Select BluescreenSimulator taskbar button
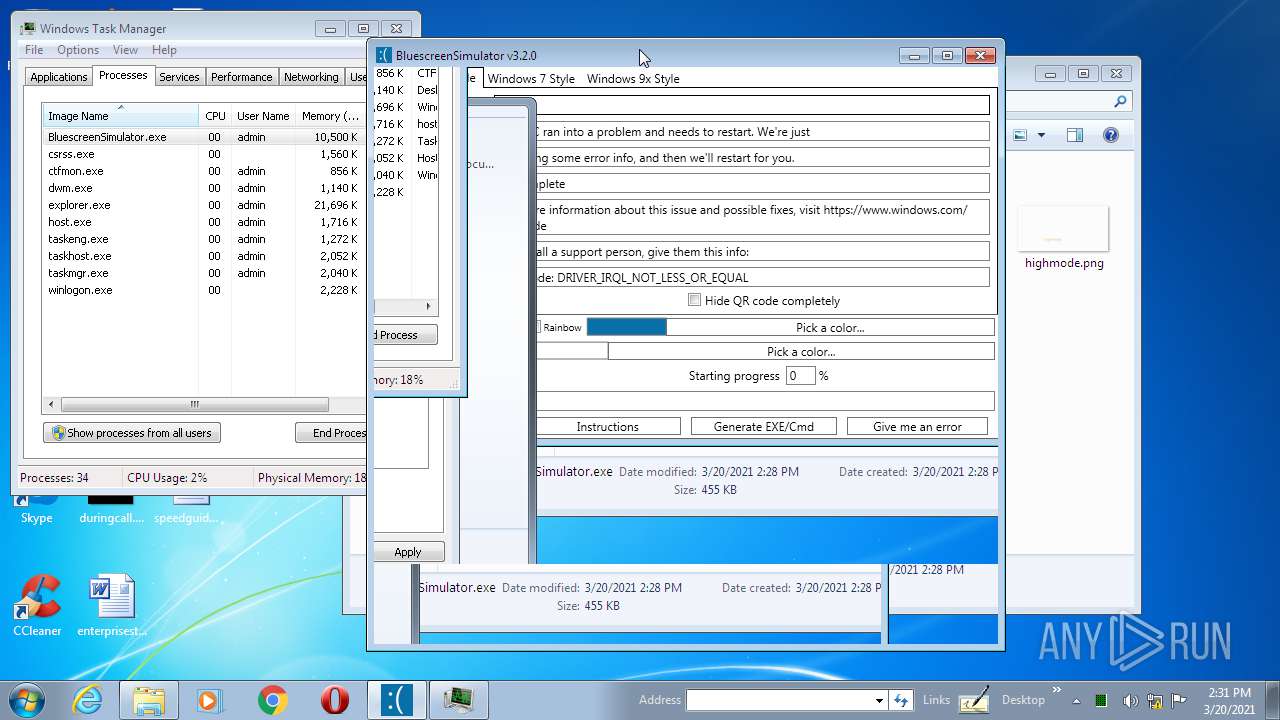This screenshot has width=1280, height=720. point(397,700)
